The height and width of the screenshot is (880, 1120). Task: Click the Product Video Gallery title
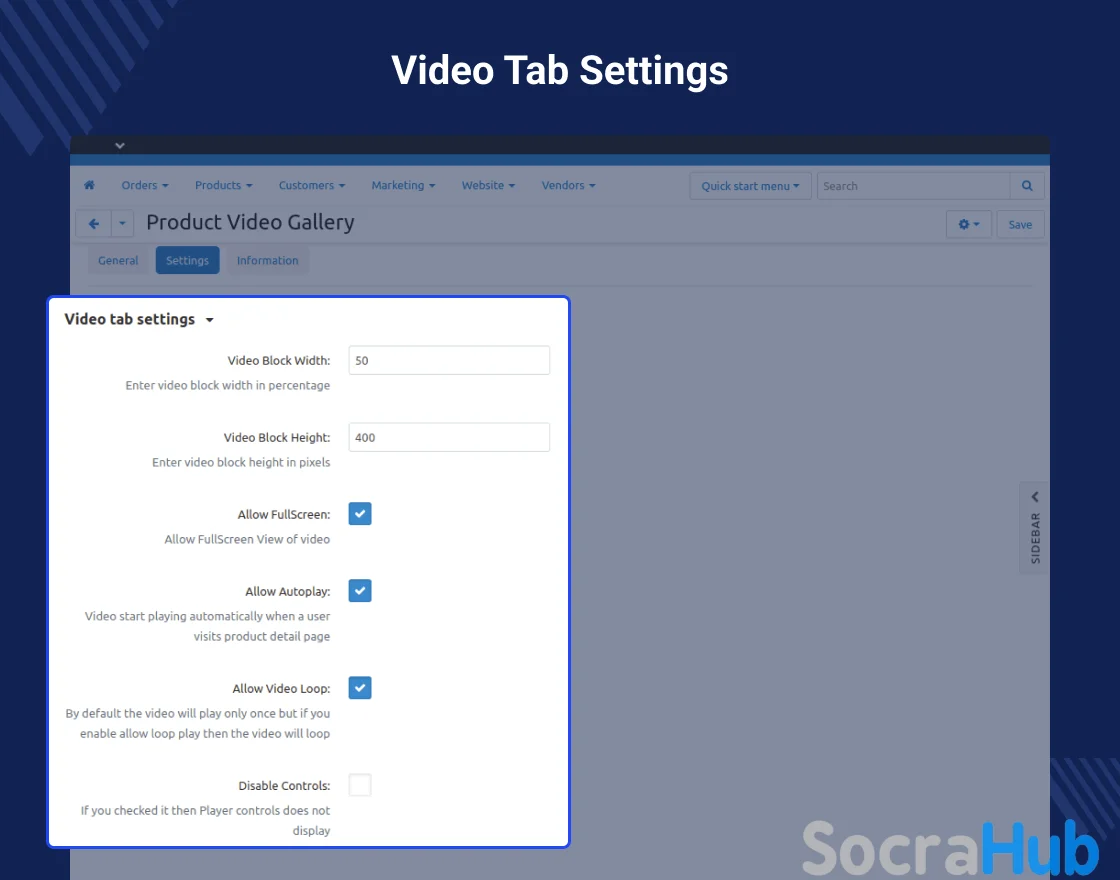[x=250, y=222]
